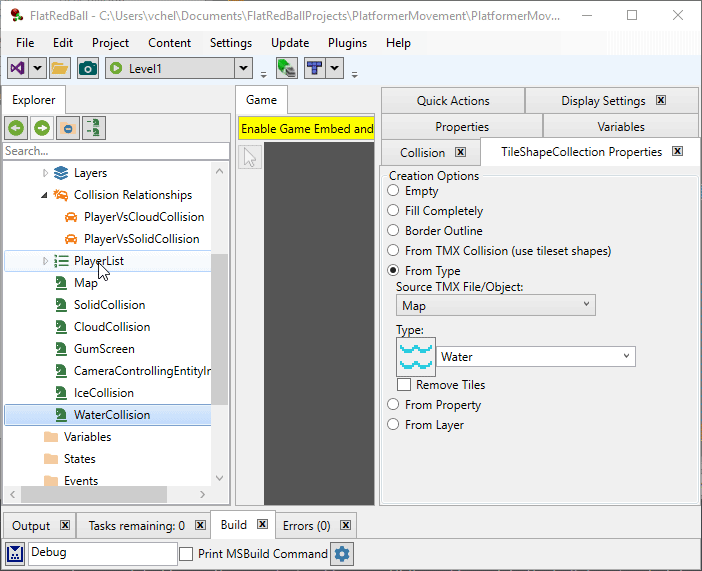The height and width of the screenshot is (571, 702).
Task: Enable the Remove Tiles checkbox
Action: 404,385
